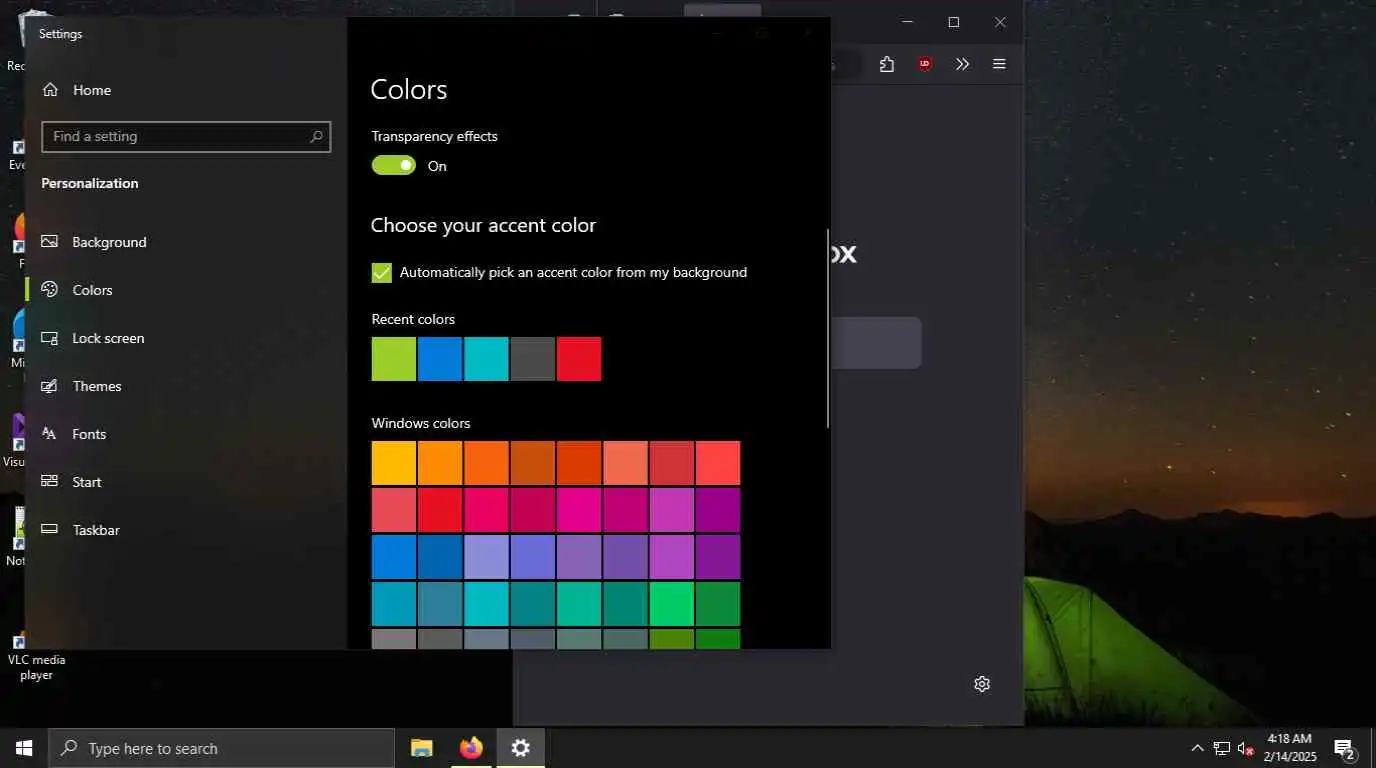
Task: Click the muted volume tray icon
Action: (x=1246, y=748)
